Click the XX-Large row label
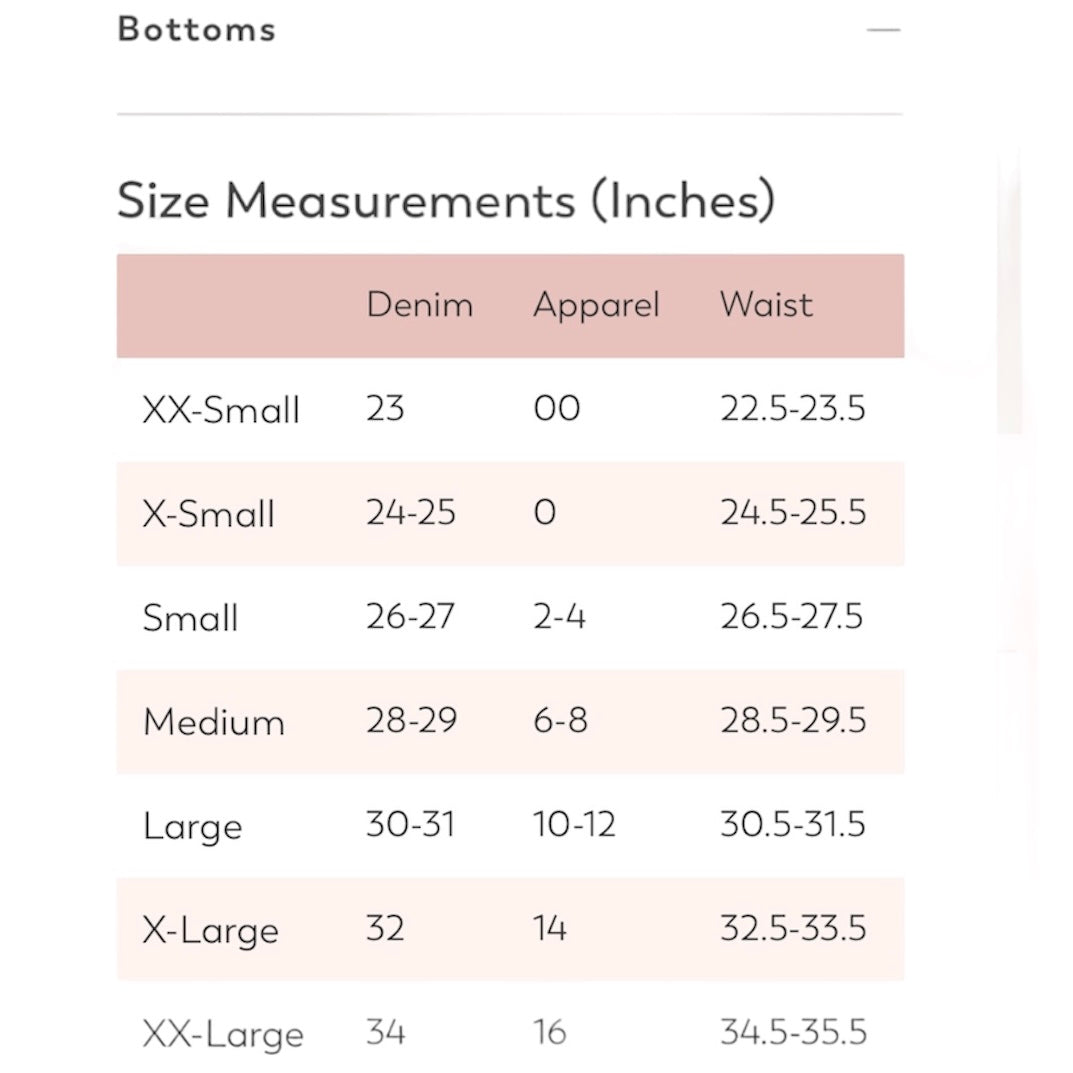 [223, 1034]
